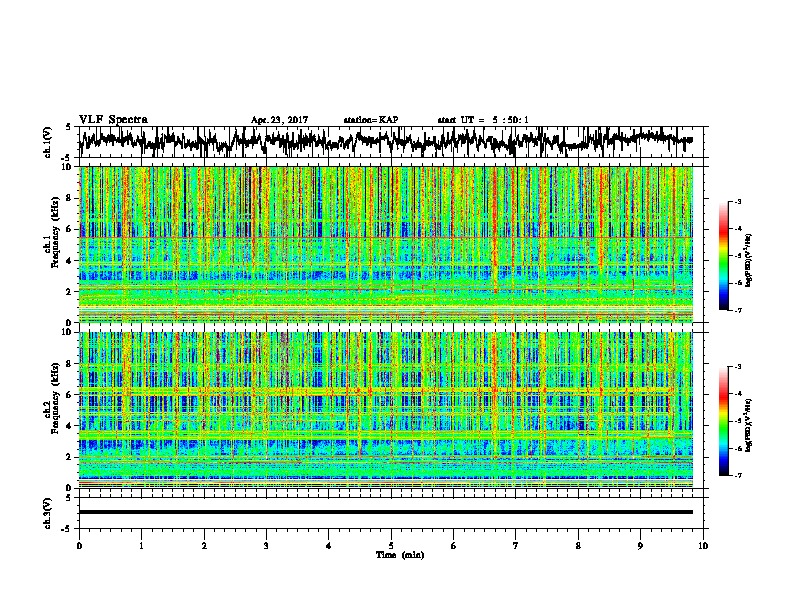Click time axis tick label "8"
Screen dimensions: 792x612
[x=578, y=546]
